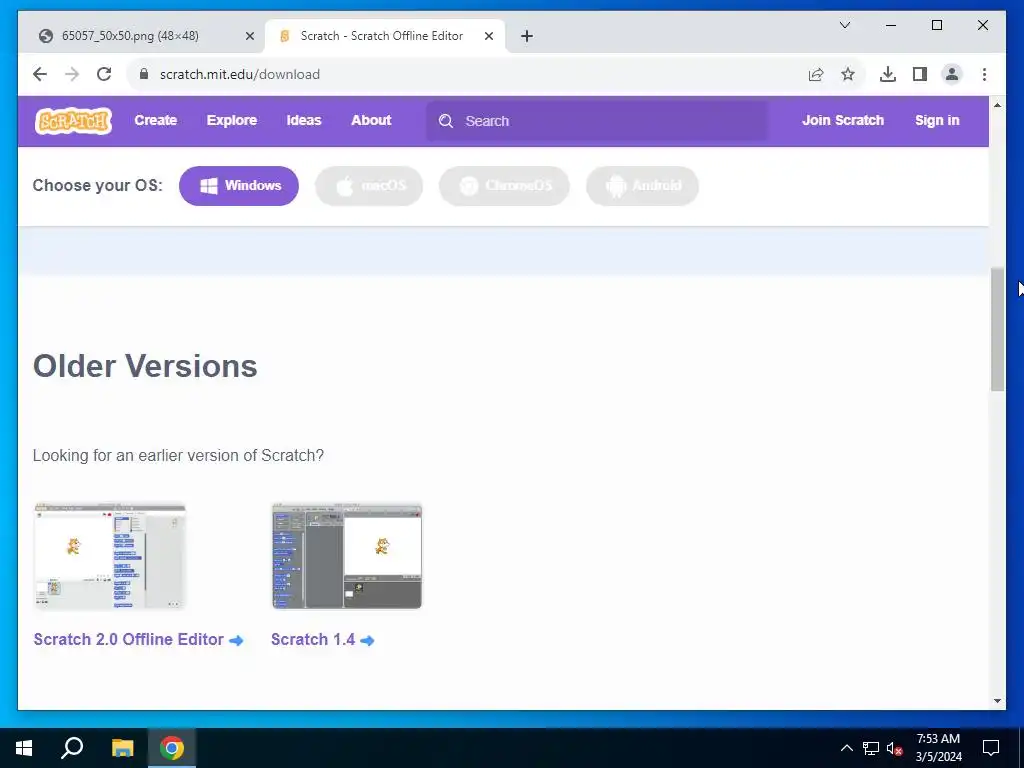Screen dimensions: 1024x768
Task: Choose ChromeOS as your OS
Action: tap(504, 186)
